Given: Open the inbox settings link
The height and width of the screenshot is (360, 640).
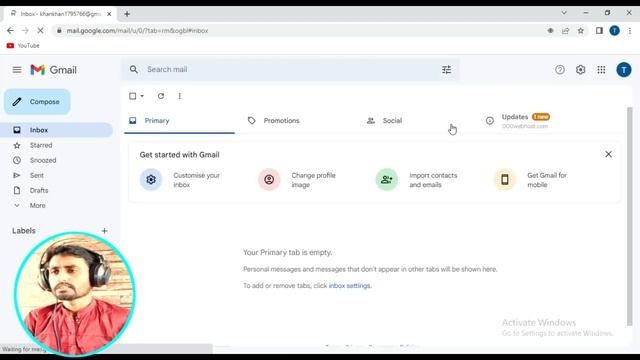Looking at the screenshot, I should click(349, 286).
